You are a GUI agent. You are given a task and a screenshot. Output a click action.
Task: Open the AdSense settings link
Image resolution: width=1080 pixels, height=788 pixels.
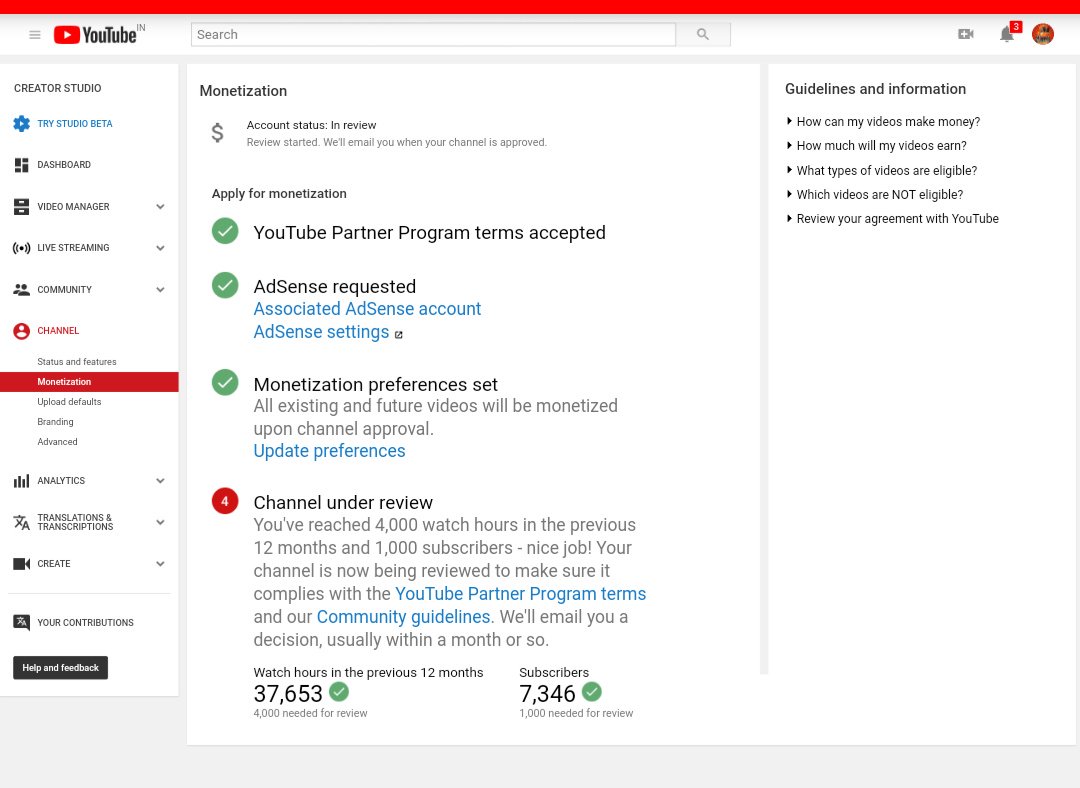point(322,332)
